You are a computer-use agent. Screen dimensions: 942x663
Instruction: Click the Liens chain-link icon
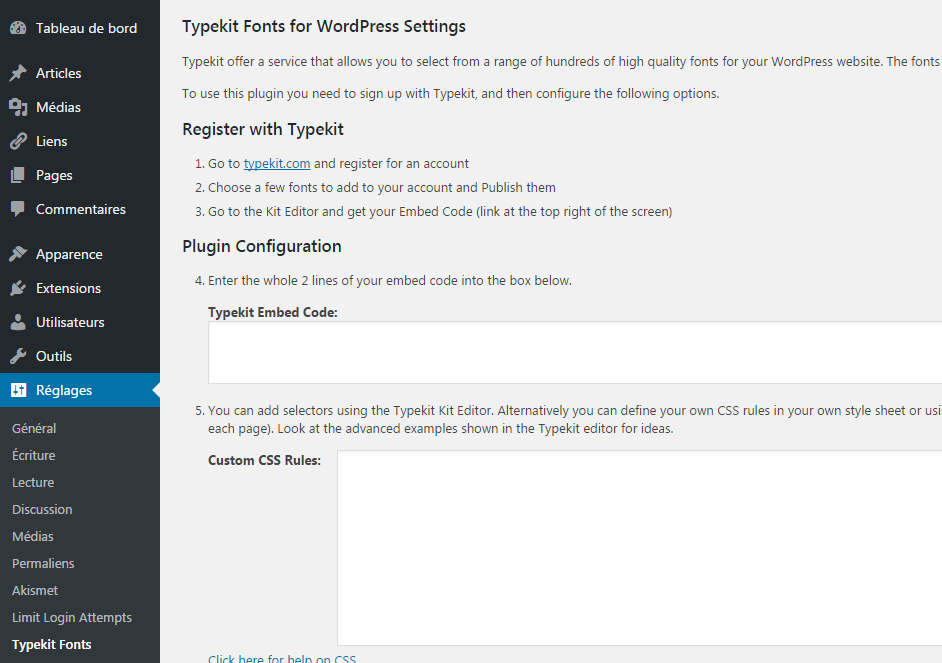coord(17,140)
